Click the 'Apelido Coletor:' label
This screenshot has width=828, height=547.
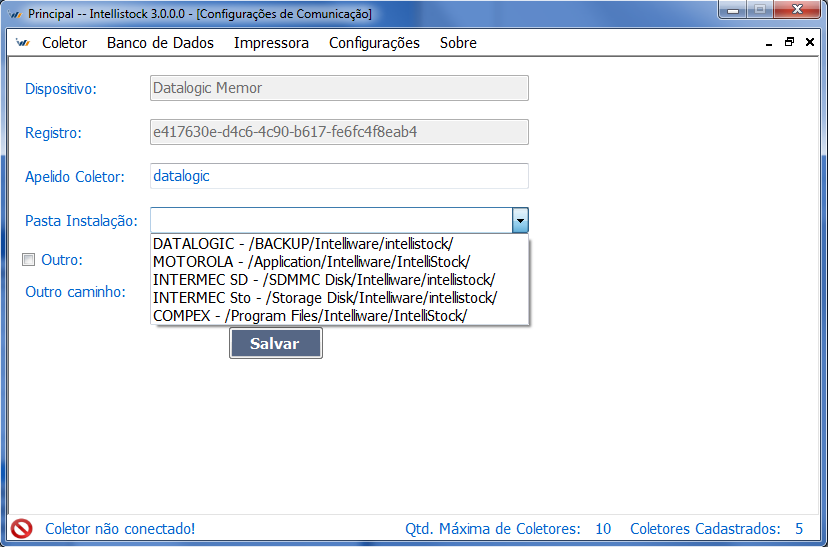pos(75,177)
